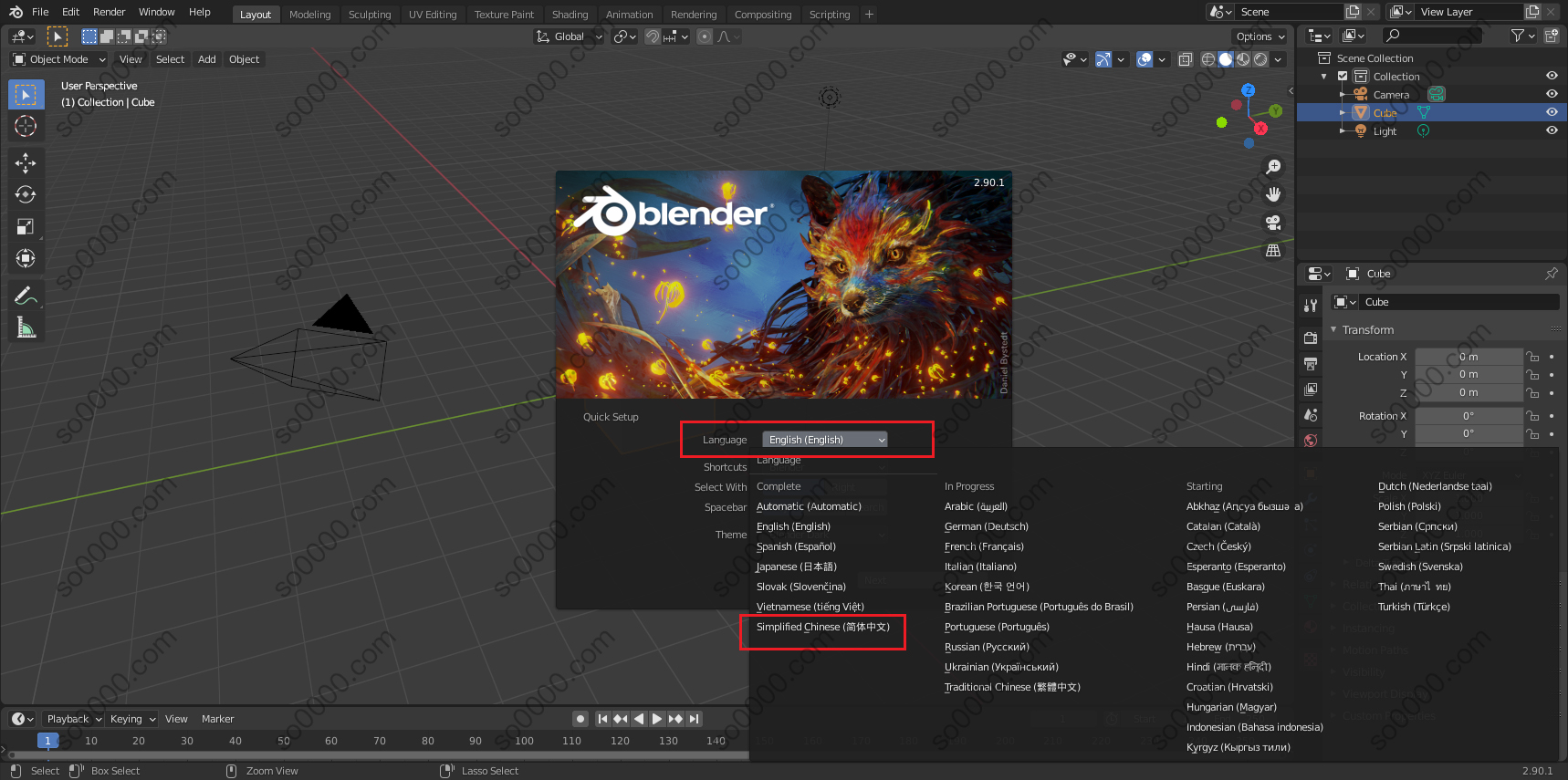Choose Simplified Chinese language option
1568x780 pixels.
(823, 627)
